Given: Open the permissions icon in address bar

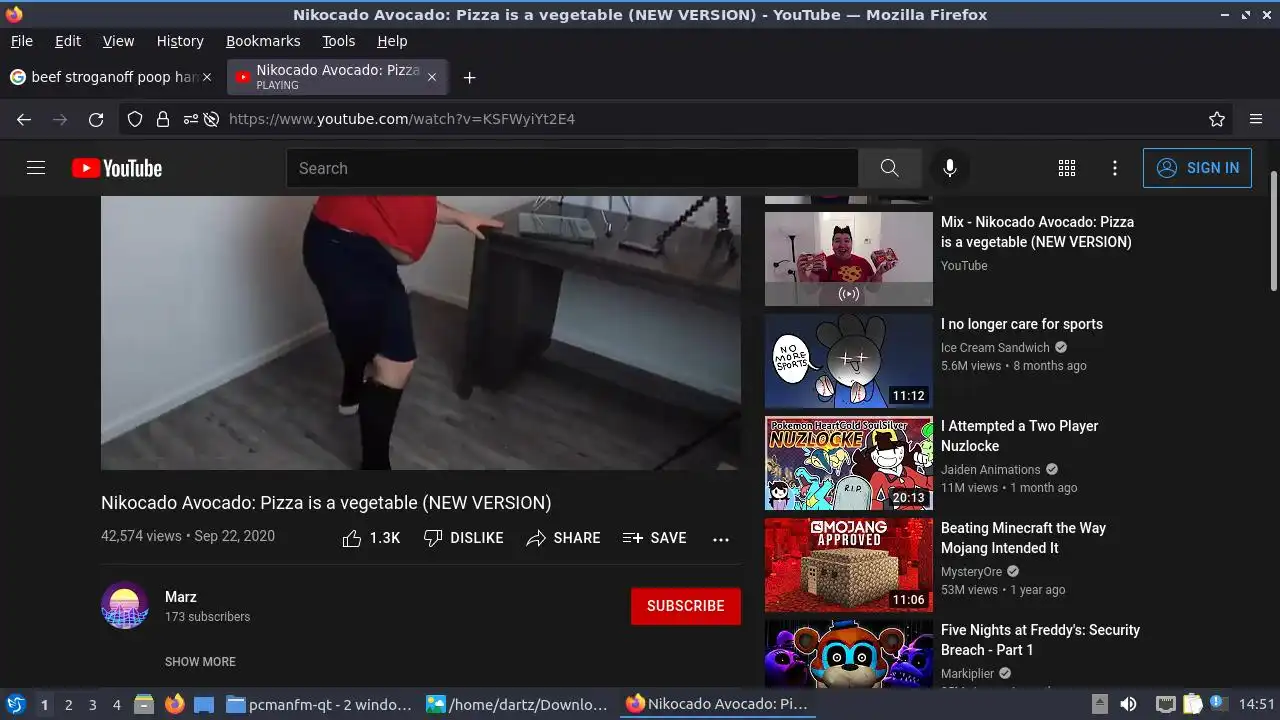Looking at the screenshot, I should point(190,119).
